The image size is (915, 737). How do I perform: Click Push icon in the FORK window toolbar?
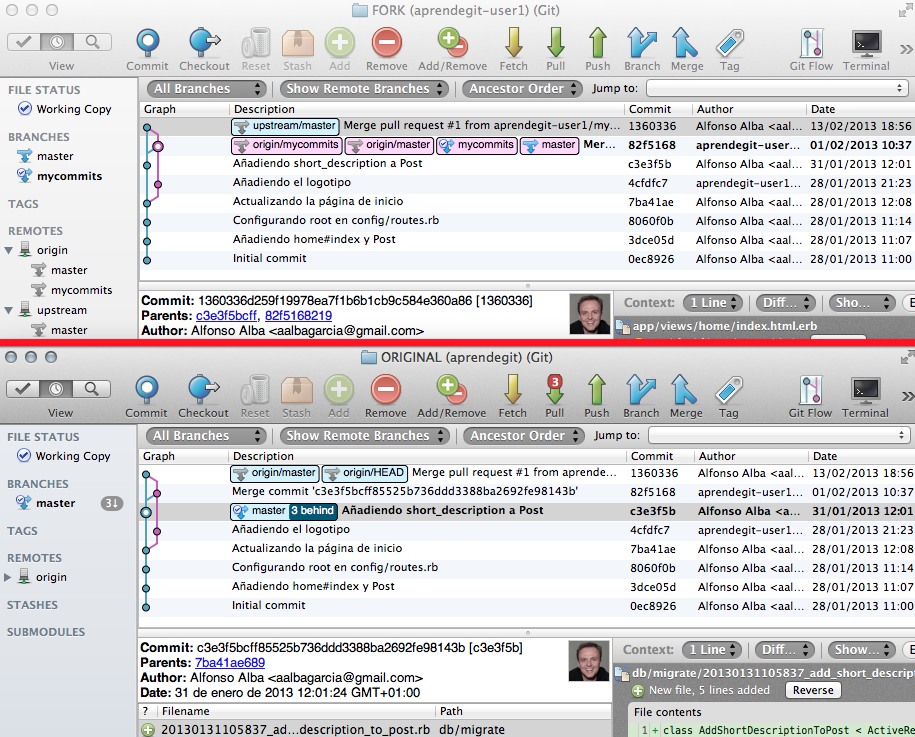coord(598,42)
